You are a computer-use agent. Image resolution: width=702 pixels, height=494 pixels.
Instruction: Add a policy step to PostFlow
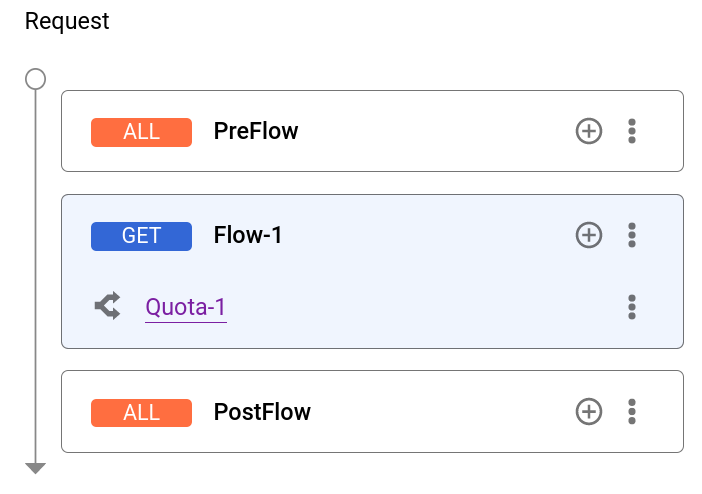tap(589, 412)
